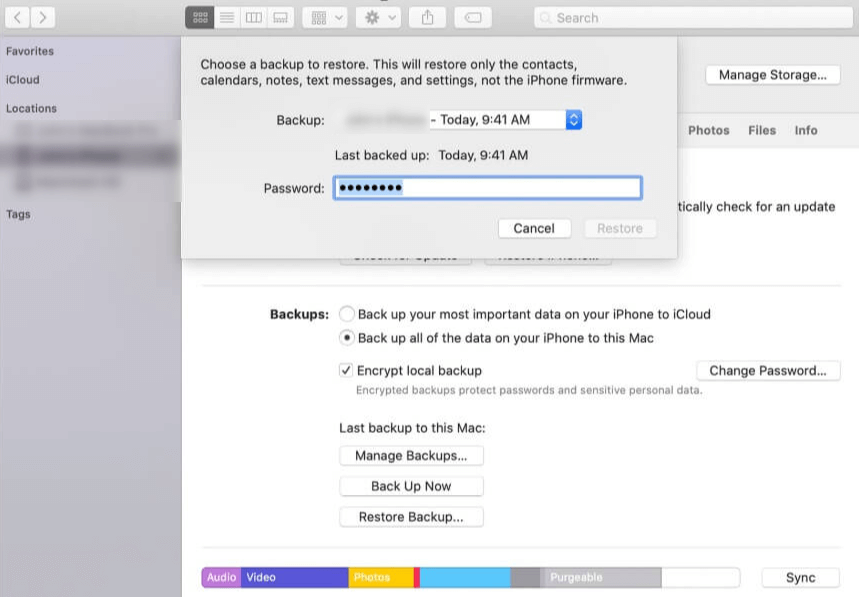The width and height of the screenshot is (859, 597).
Task: Go forward with the Finder forward arrow
Action: pyautogui.click(x=43, y=18)
